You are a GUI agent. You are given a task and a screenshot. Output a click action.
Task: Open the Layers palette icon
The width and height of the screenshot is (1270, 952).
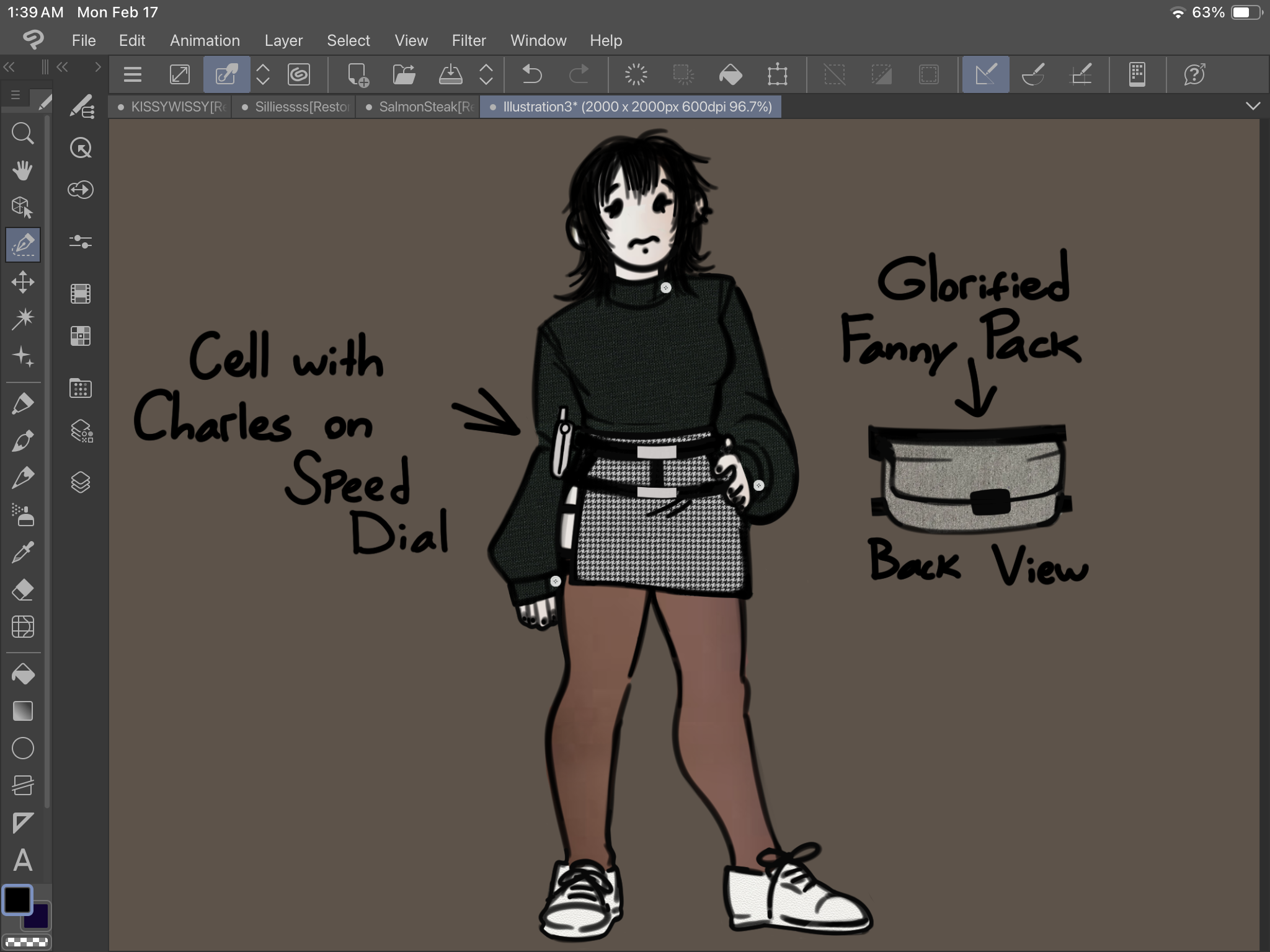(81, 482)
